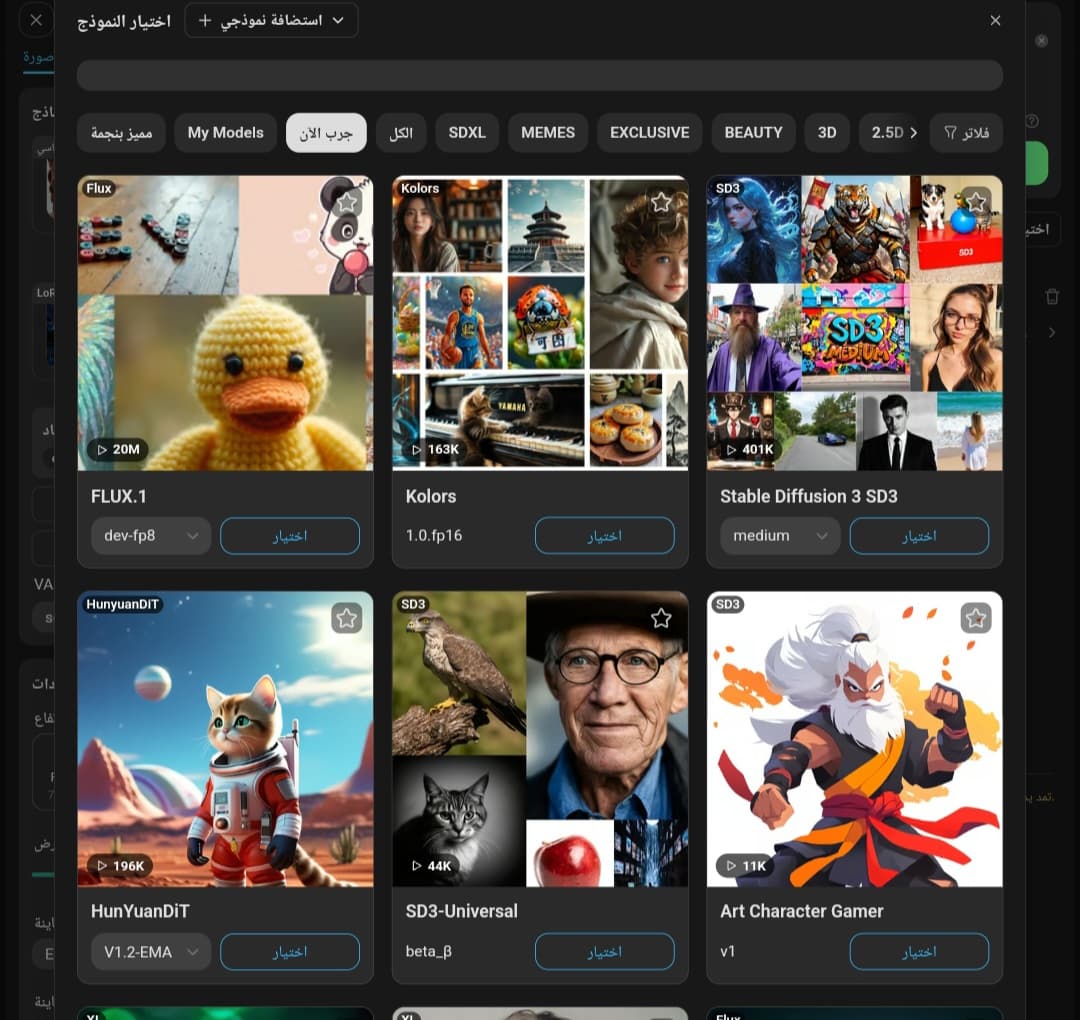Click the 11K run count badge on Art Character Gamer

[x=745, y=866]
